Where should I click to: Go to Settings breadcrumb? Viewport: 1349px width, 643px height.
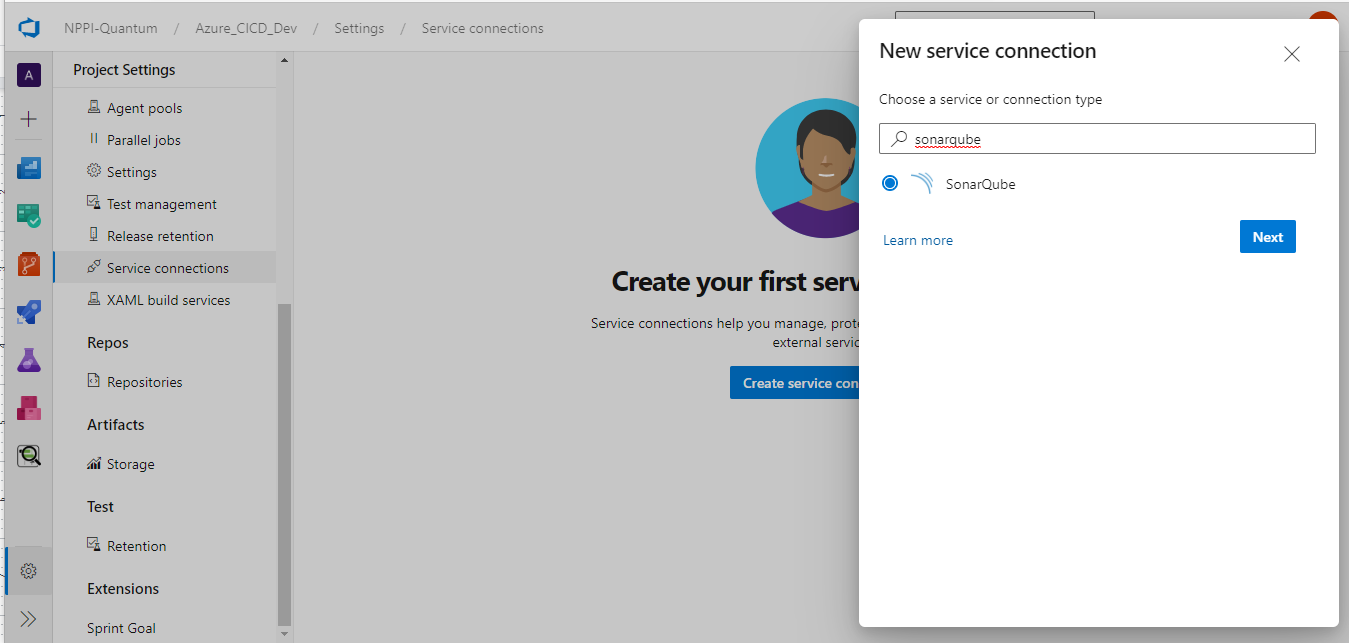(x=359, y=28)
